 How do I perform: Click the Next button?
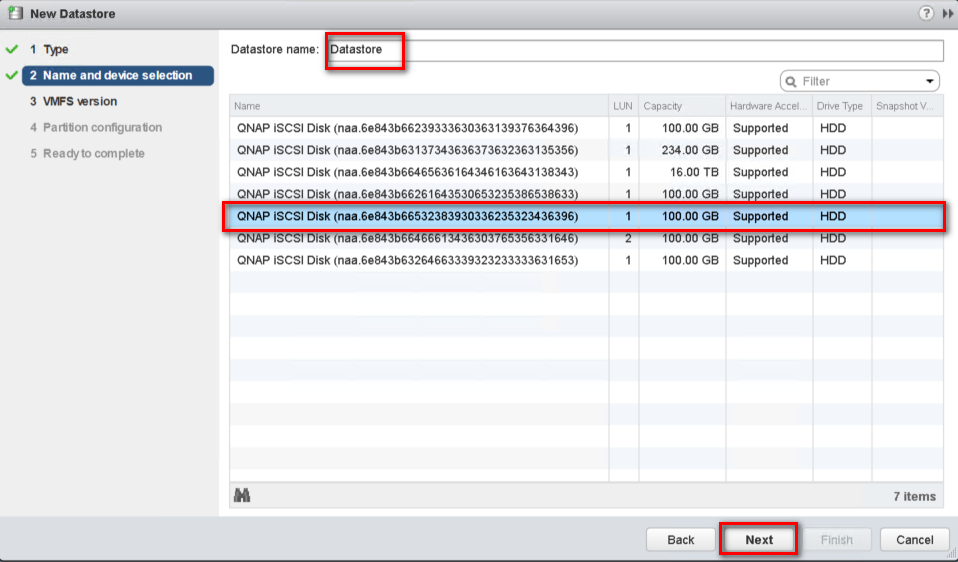click(759, 539)
